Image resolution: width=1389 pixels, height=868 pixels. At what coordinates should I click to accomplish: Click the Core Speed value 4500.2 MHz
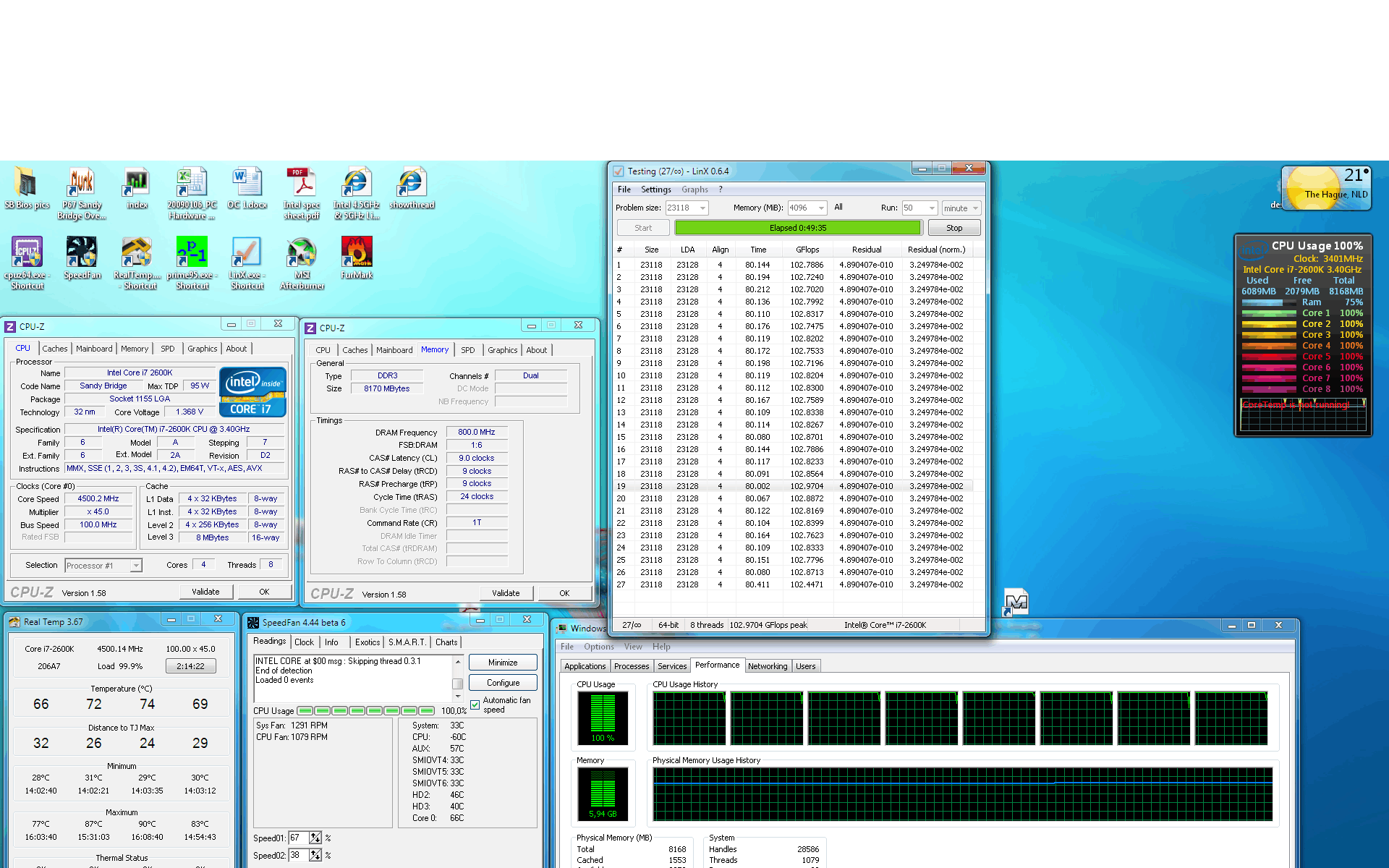(x=98, y=498)
